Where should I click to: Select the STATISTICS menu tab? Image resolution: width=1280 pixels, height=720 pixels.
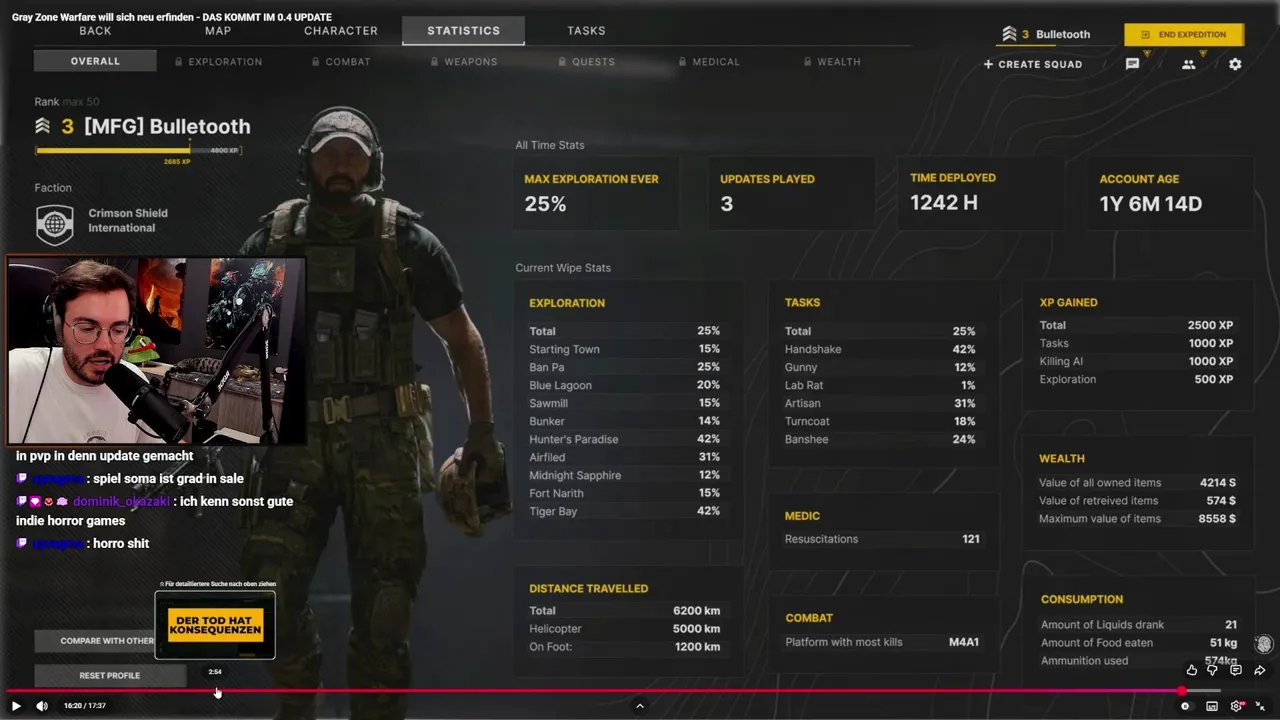[464, 31]
